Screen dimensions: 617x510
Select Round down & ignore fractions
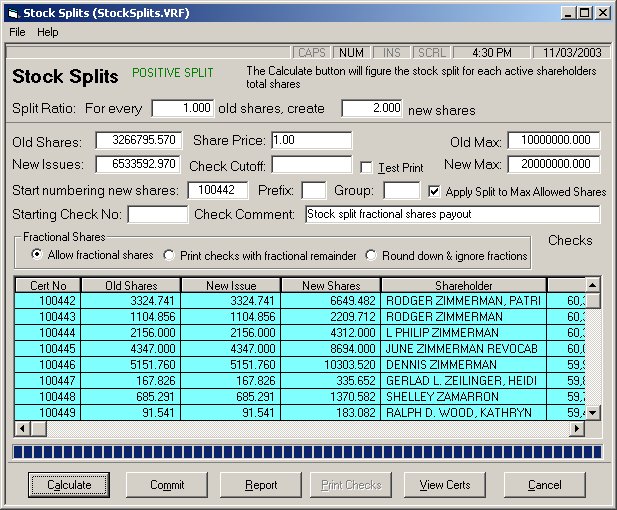coord(371,255)
